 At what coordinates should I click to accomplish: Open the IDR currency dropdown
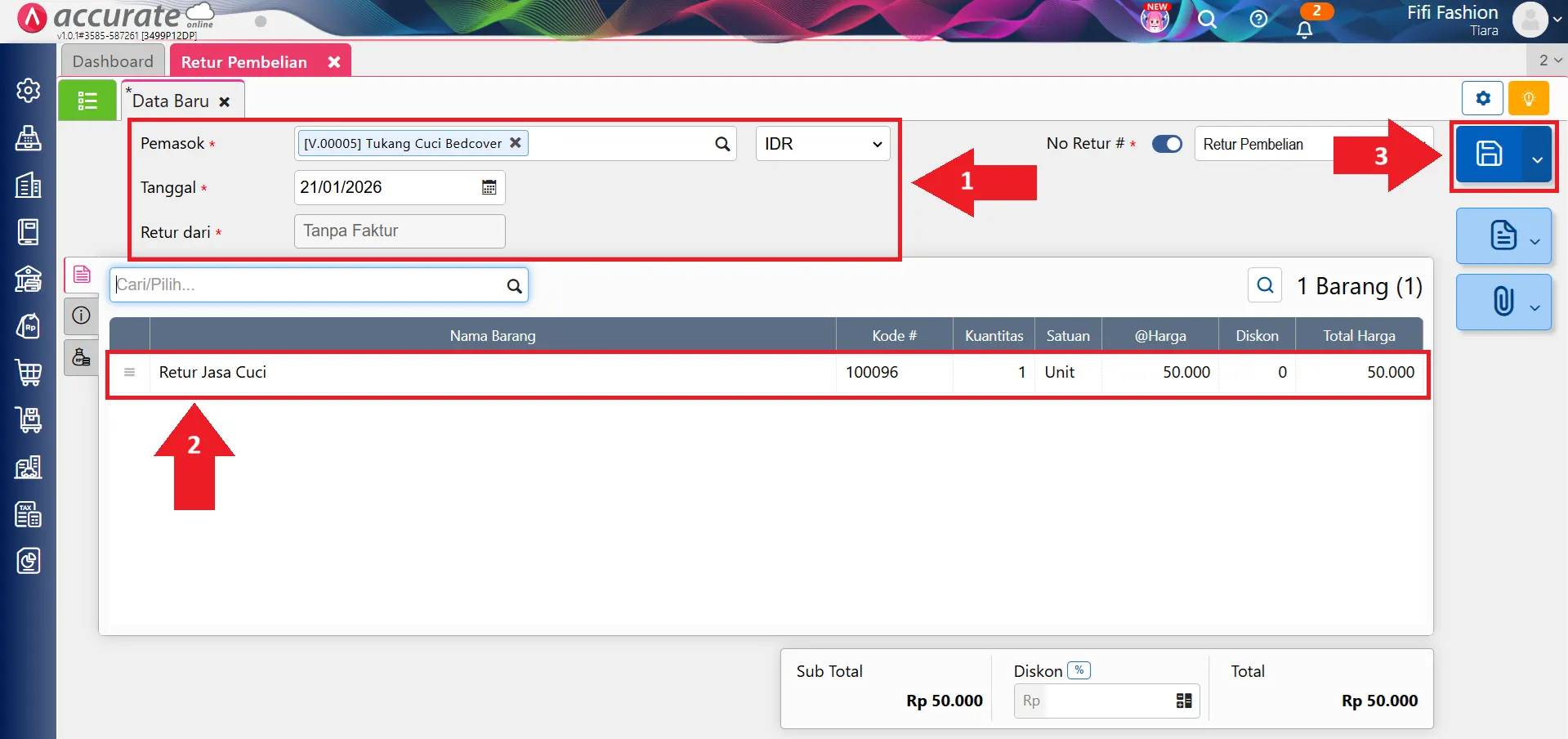(x=822, y=144)
